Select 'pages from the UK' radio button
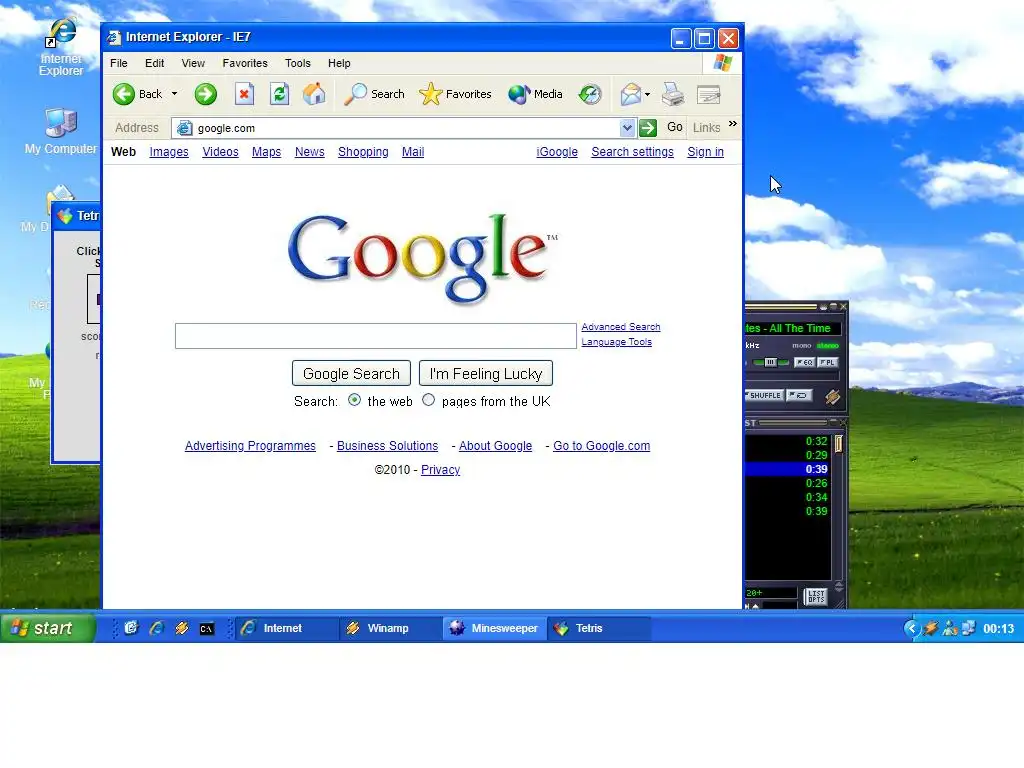 pyautogui.click(x=428, y=400)
